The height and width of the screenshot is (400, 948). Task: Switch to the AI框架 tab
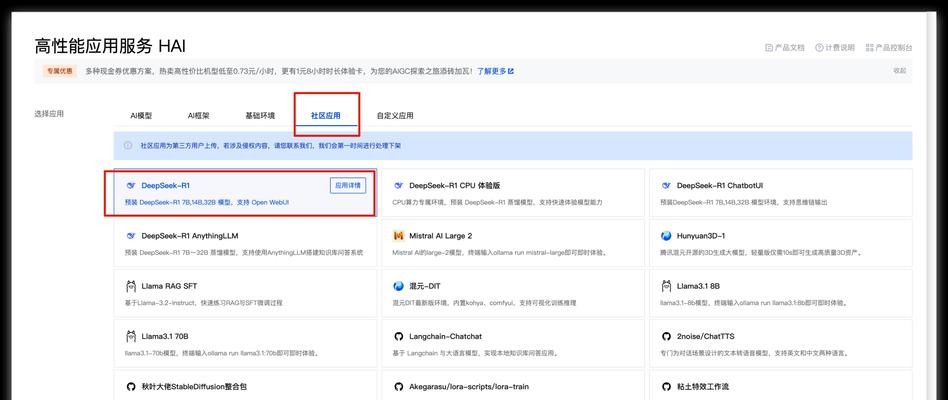(198, 115)
